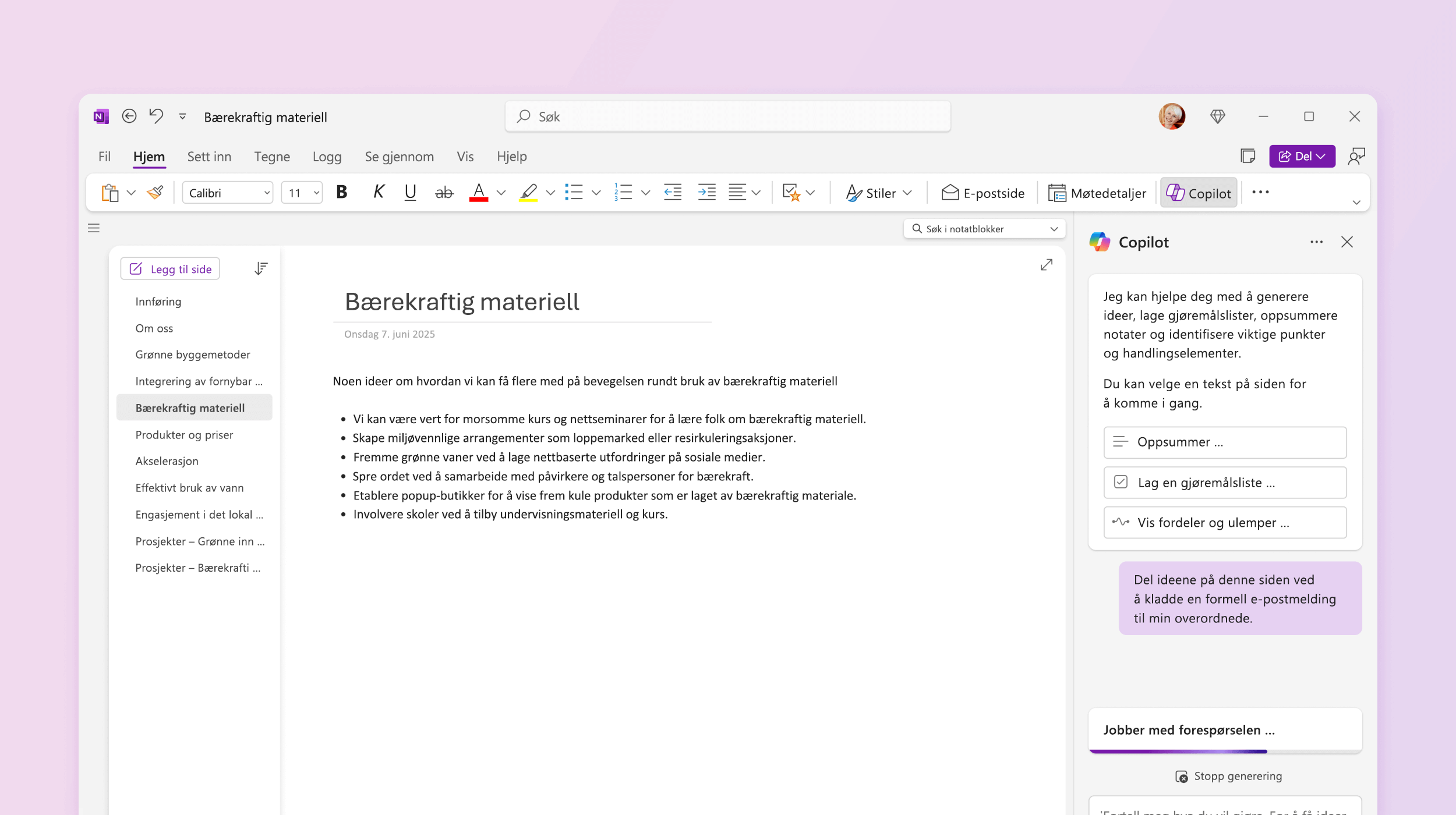
Task: Click the Oppsummer suggestion
Action: 1225,442
